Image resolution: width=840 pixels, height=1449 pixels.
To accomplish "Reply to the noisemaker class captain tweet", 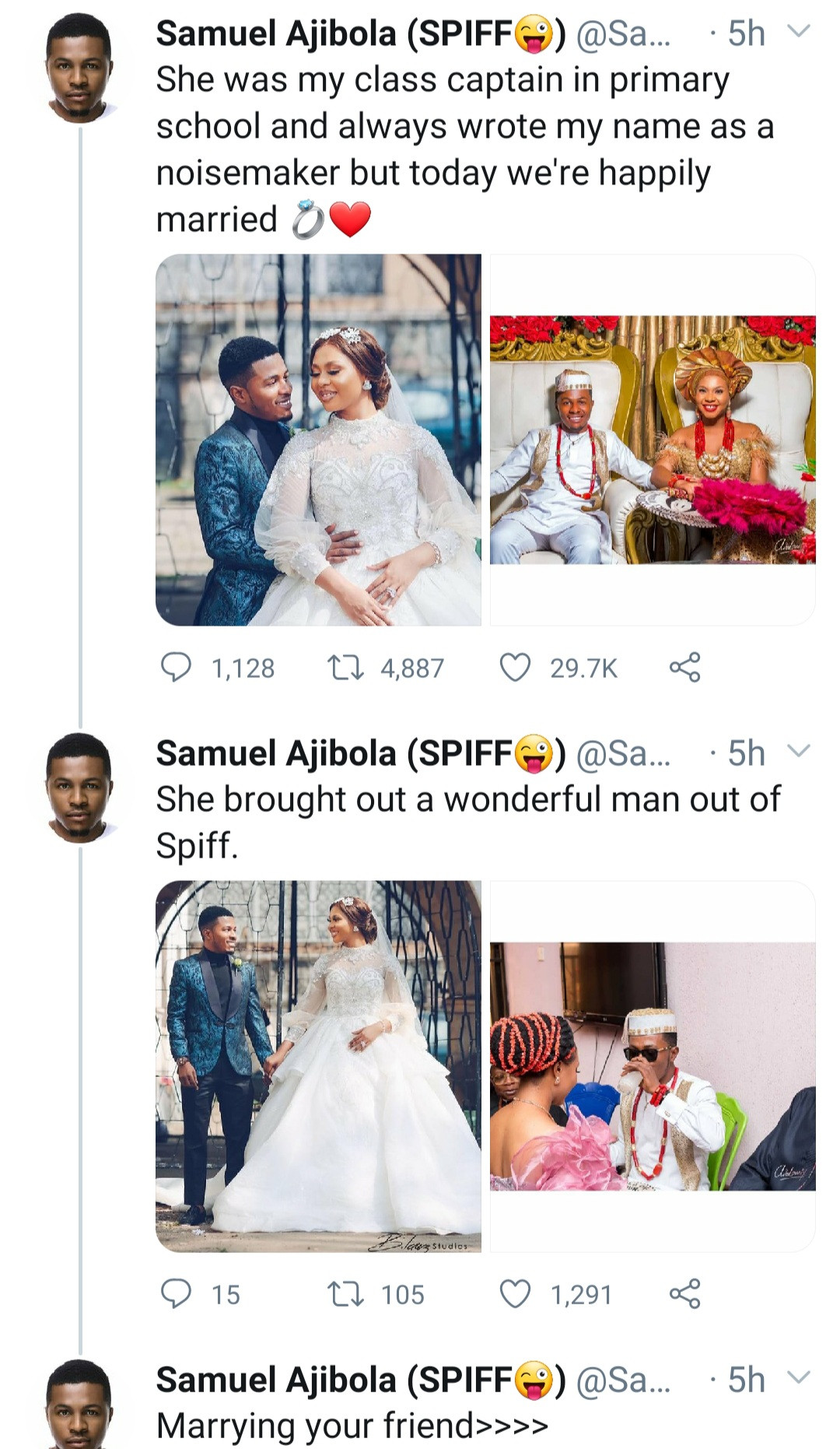I will pos(176,668).
